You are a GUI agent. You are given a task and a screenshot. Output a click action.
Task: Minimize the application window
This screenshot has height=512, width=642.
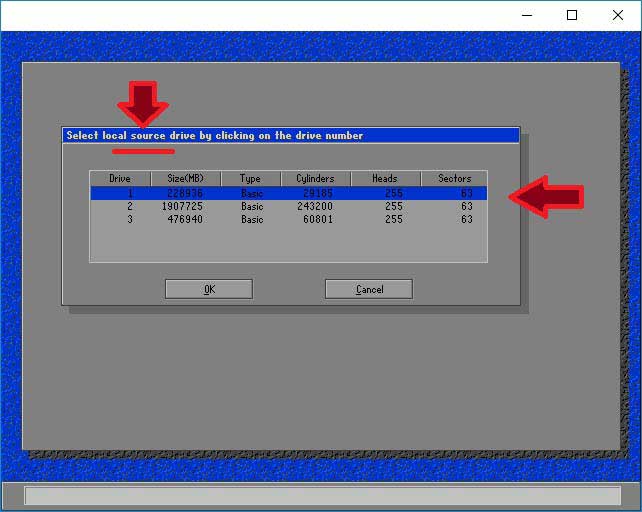tap(526, 15)
